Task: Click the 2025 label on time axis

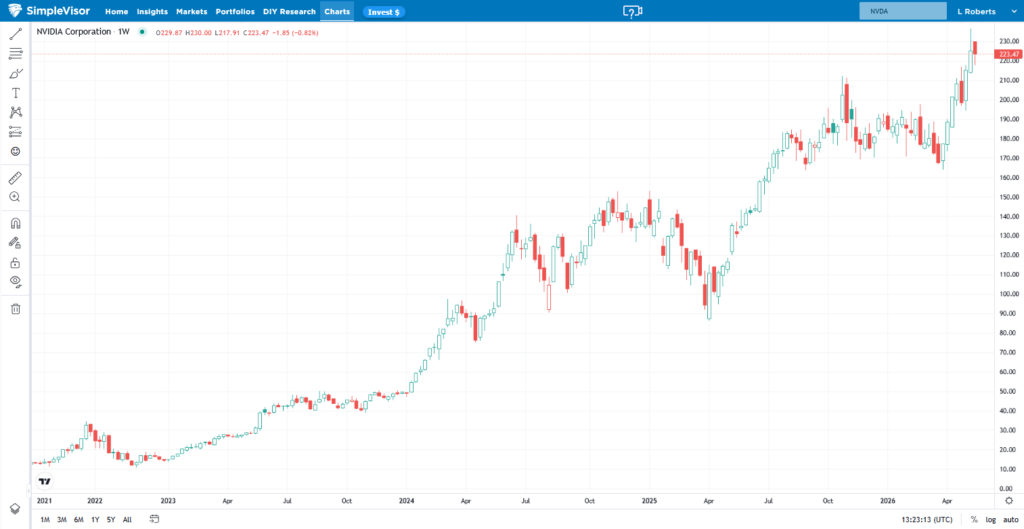Action: 649,501
